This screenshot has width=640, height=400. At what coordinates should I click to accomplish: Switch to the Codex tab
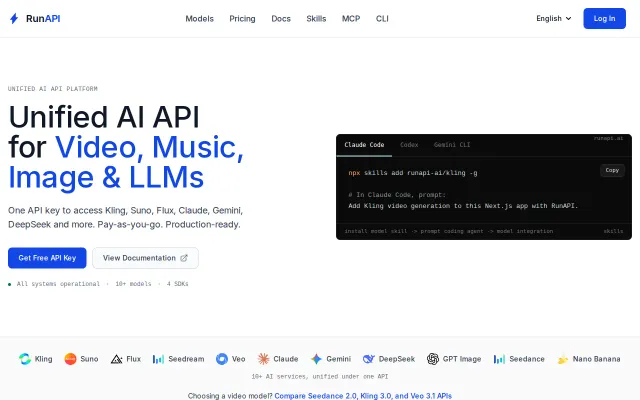coord(409,145)
